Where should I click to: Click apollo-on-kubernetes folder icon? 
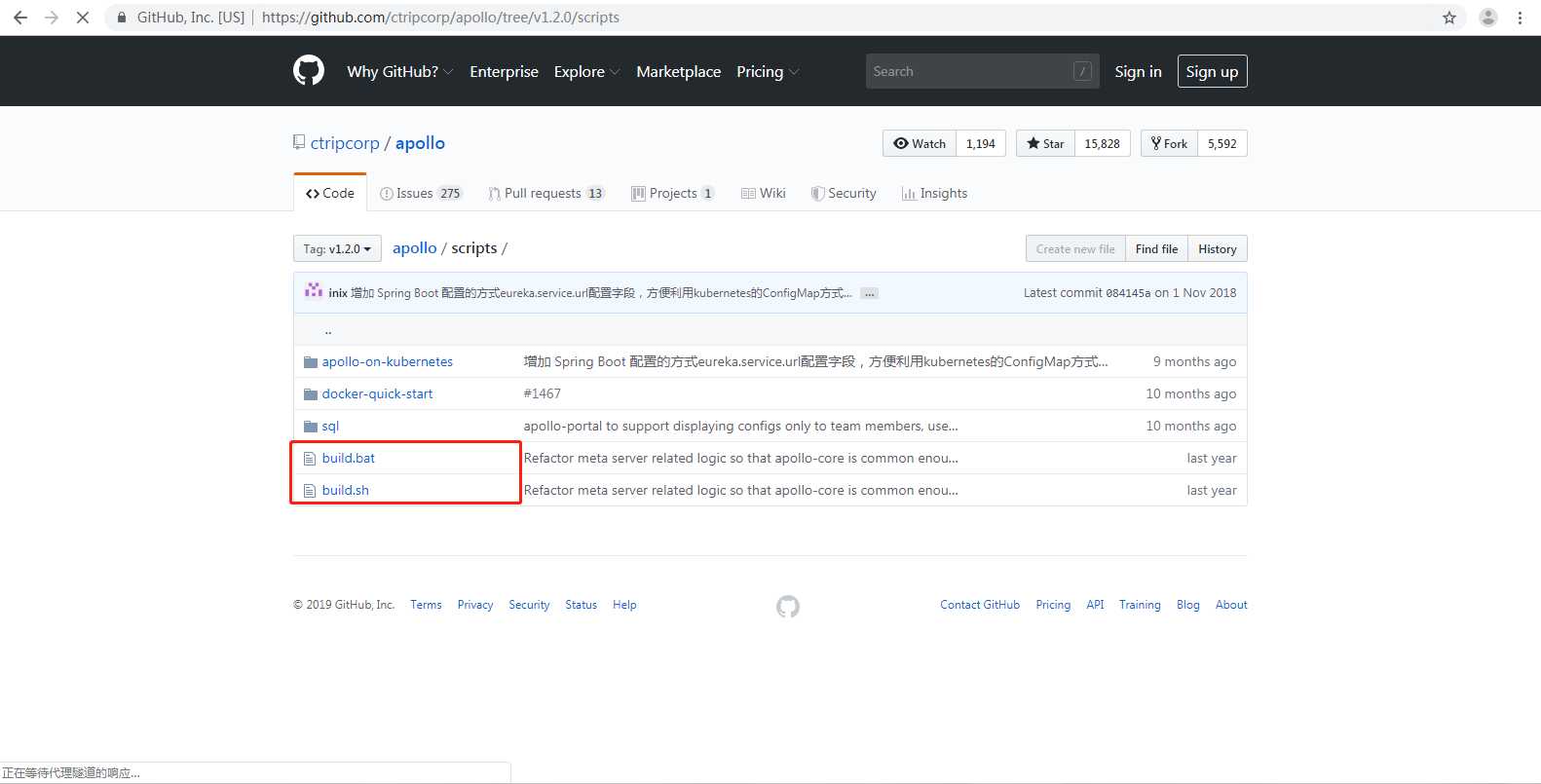coord(311,362)
